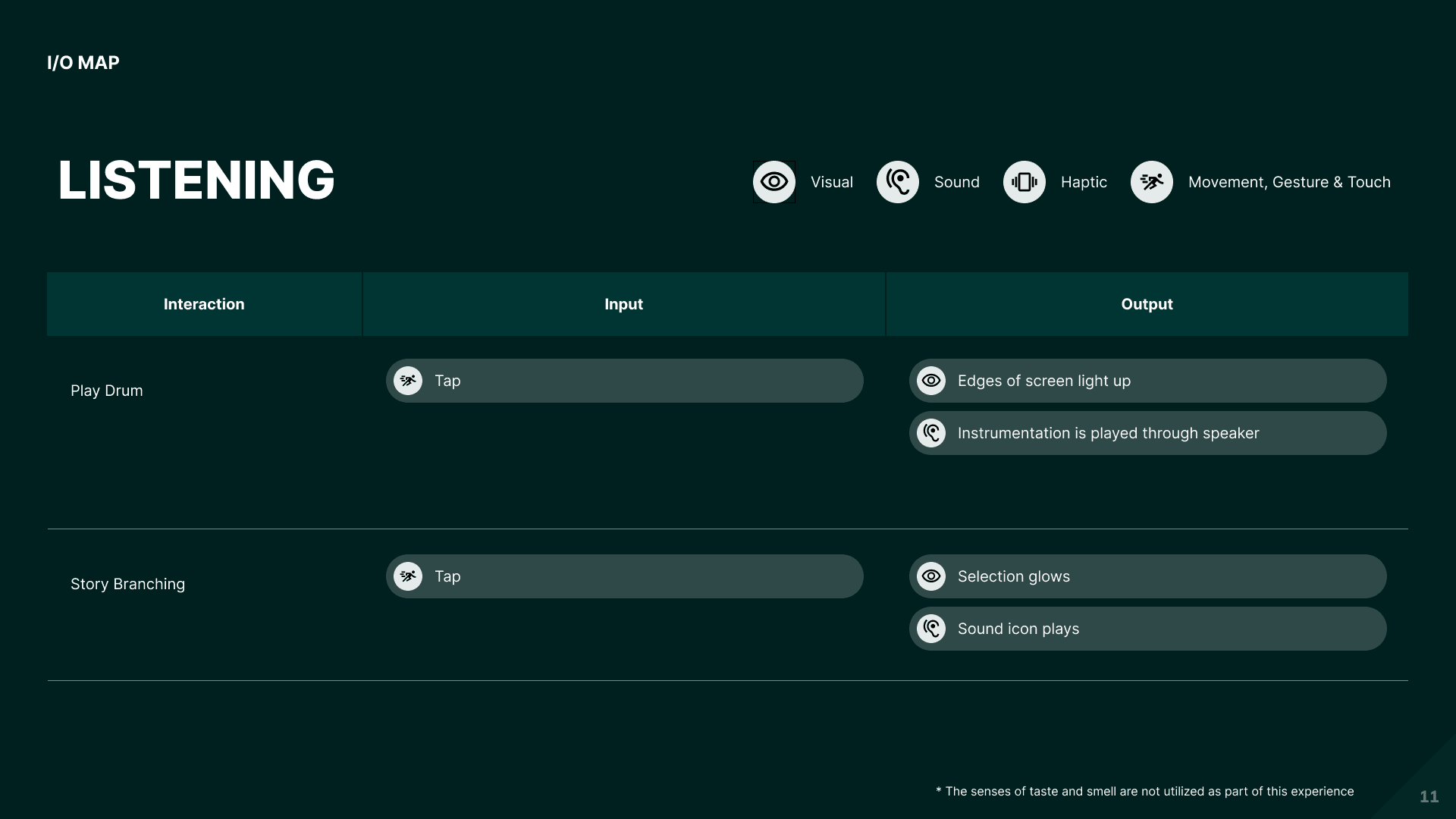Image resolution: width=1456 pixels, height=819 pixels.
Task: Click the eye icon beside Selection glows
Action: pyautogui.click(x=931, y=576)
